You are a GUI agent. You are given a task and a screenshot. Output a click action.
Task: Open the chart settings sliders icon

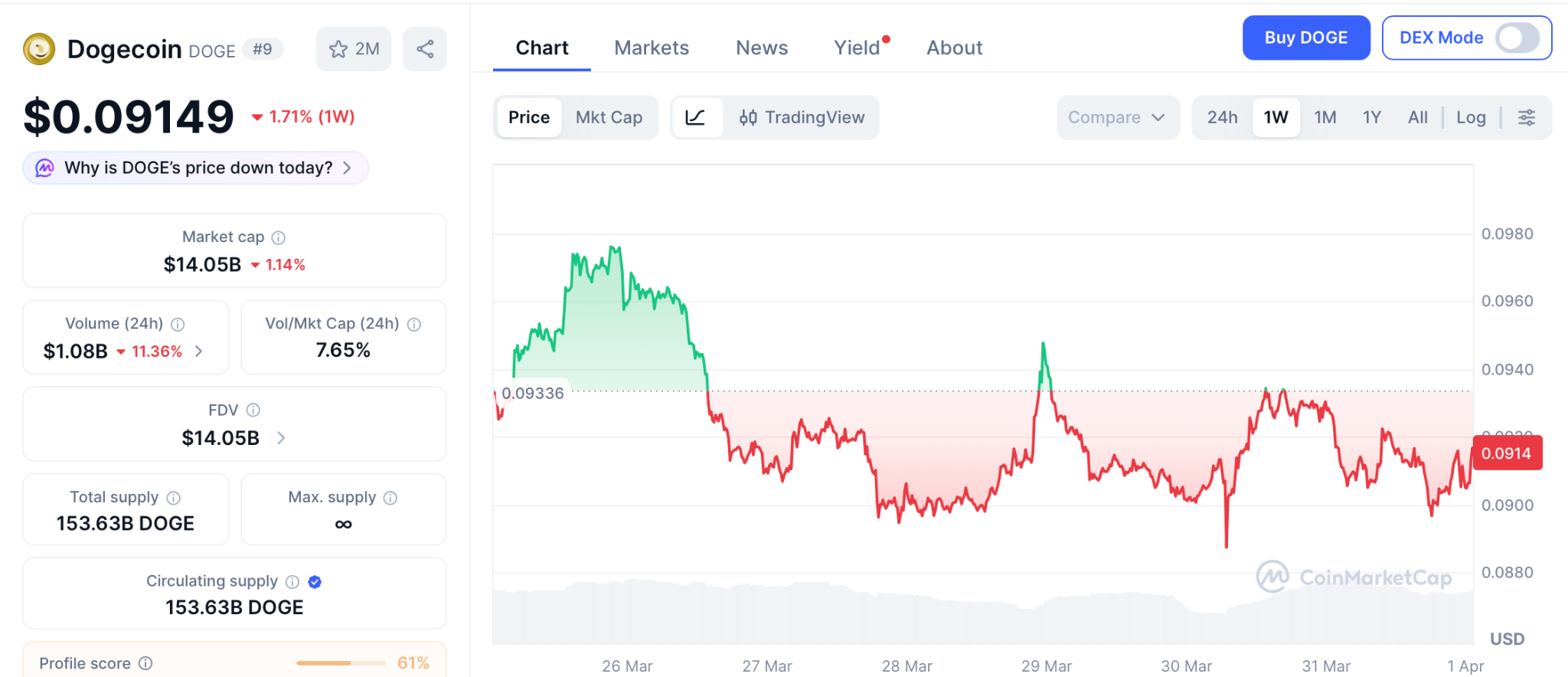1526,117
